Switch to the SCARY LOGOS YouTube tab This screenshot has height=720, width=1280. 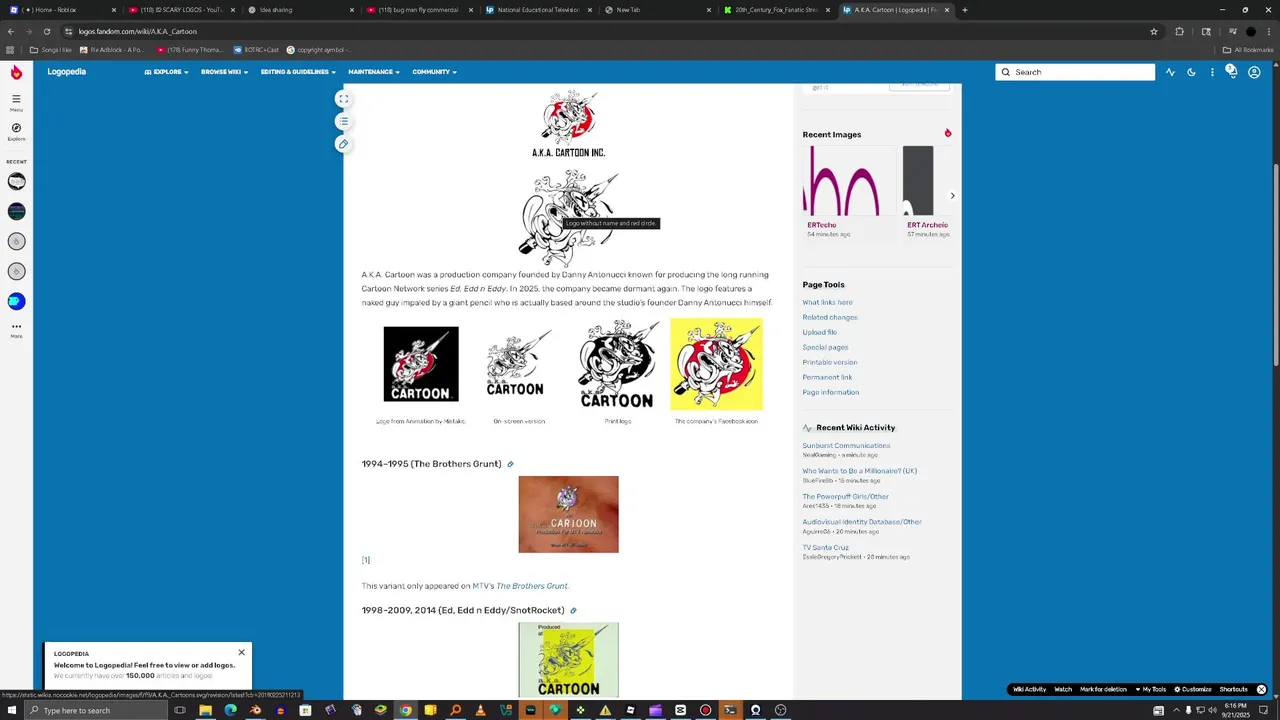[x=180, y=10]
